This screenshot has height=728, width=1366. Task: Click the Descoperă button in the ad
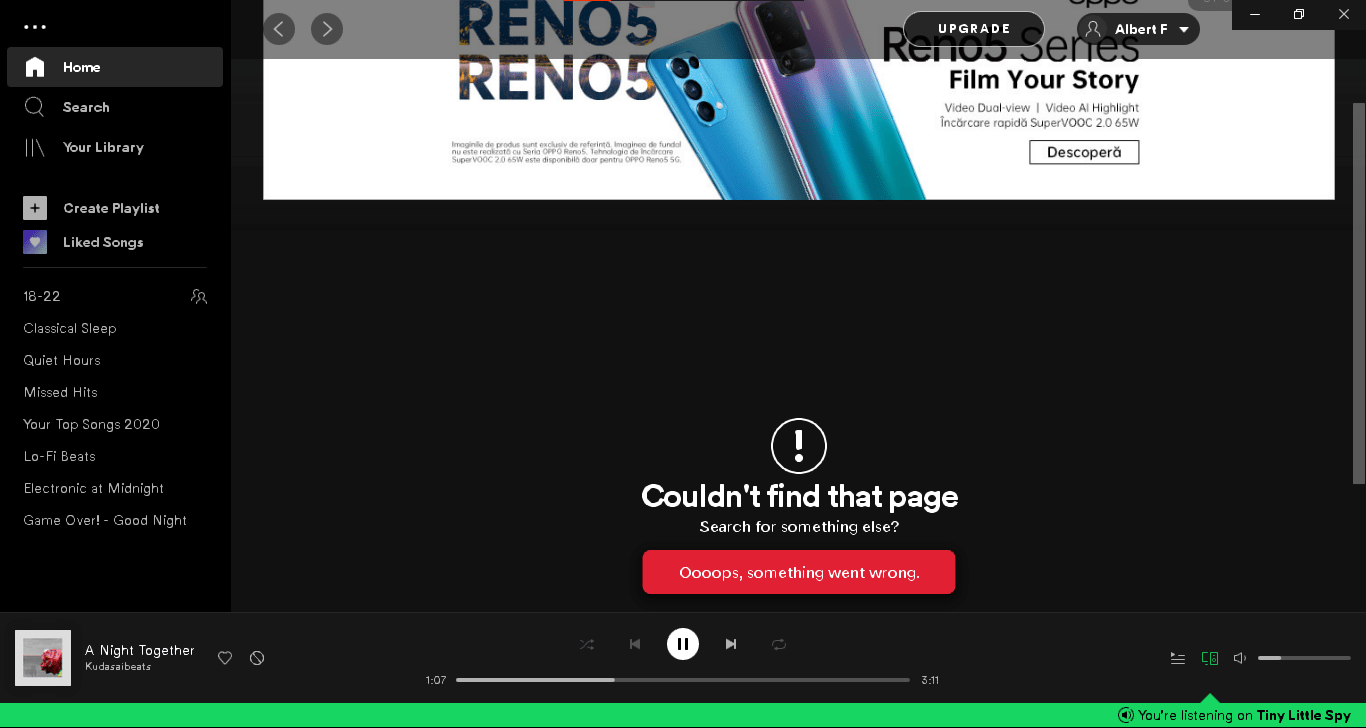click(x=1084, y=152)
